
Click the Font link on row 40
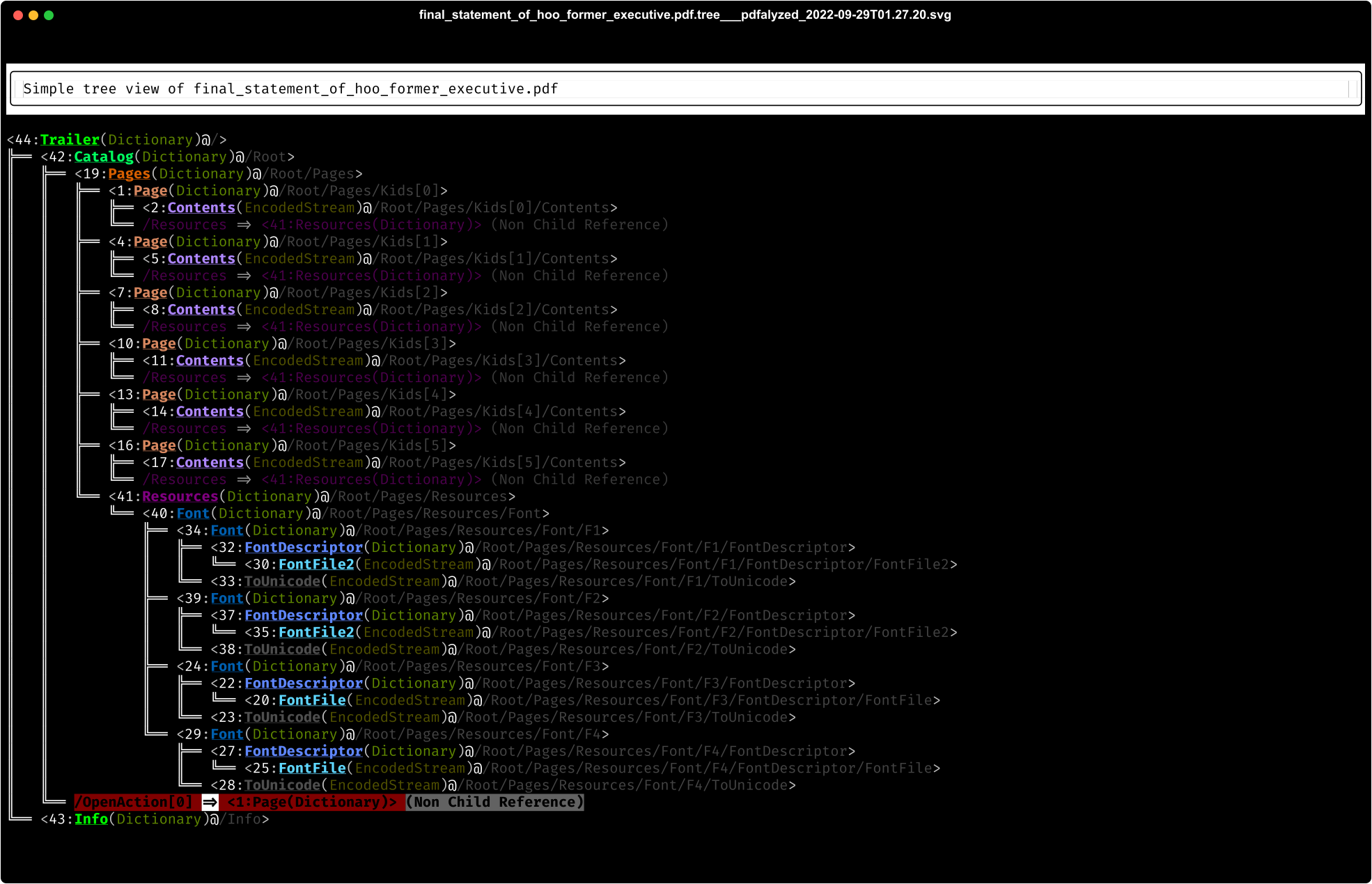(x=193, y=514)
